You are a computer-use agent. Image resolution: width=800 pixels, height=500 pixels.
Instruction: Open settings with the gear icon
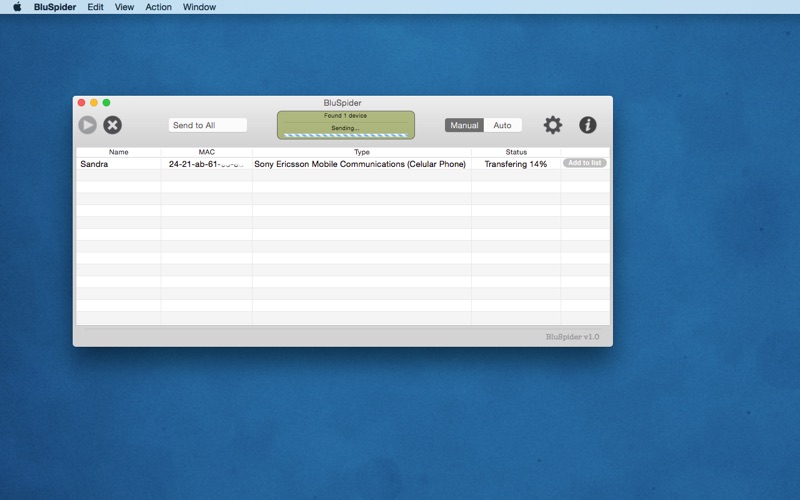(553, 125)
